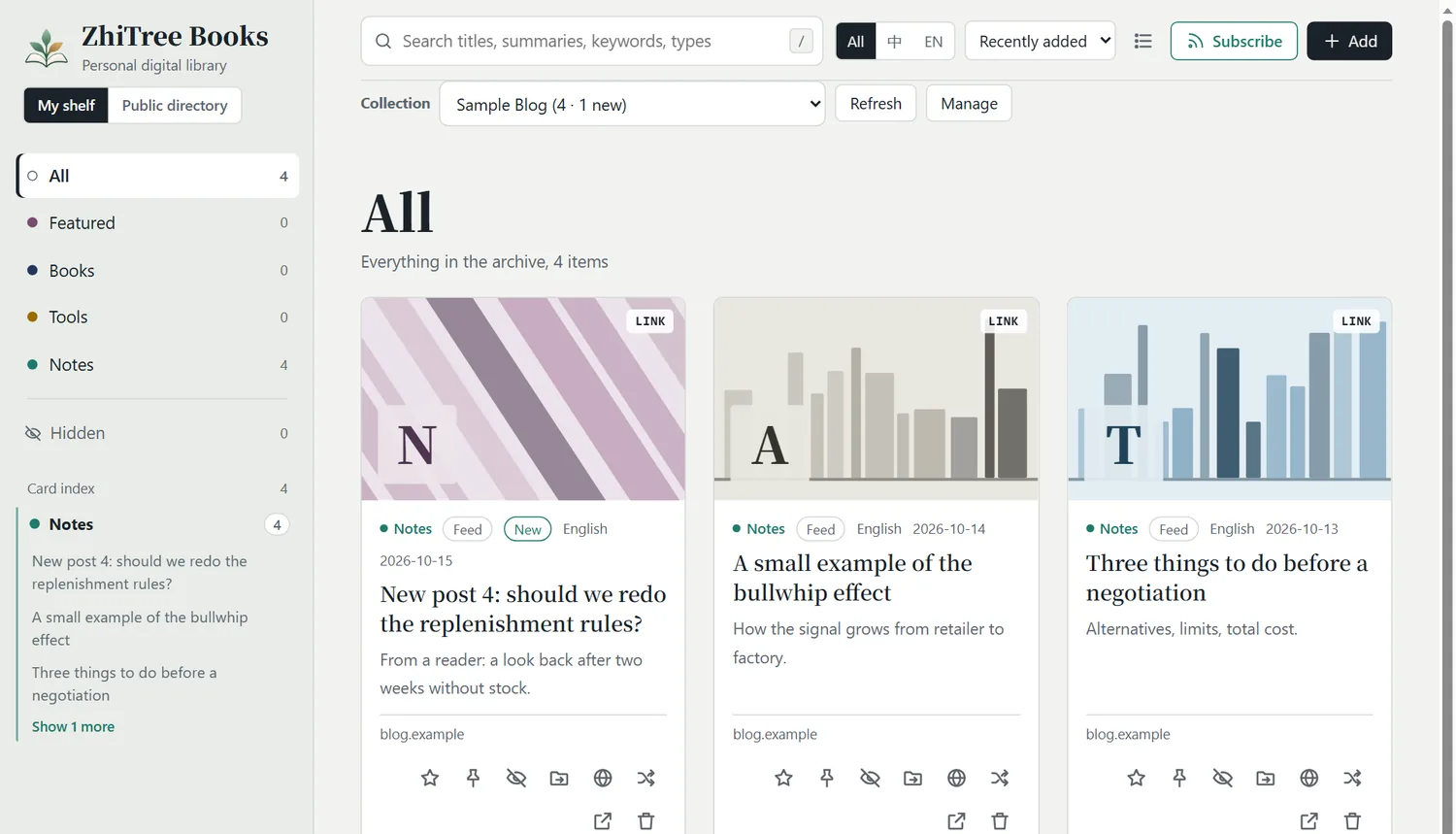
Task: Hide the bullwhip effect card
Action: [870, 778]
